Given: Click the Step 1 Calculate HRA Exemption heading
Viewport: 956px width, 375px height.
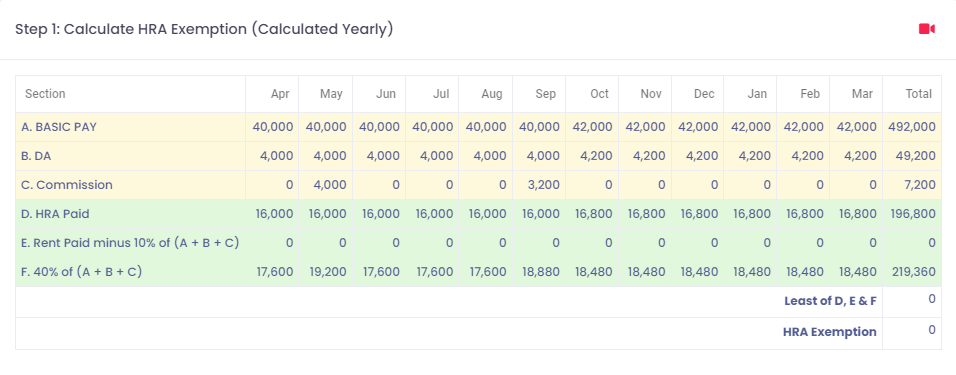Looking at the screenshot, I should 204,29.
